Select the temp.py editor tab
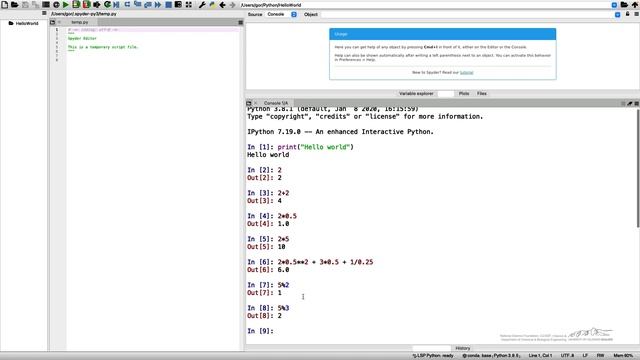640x360 pixels. click(x=80, y=22)
